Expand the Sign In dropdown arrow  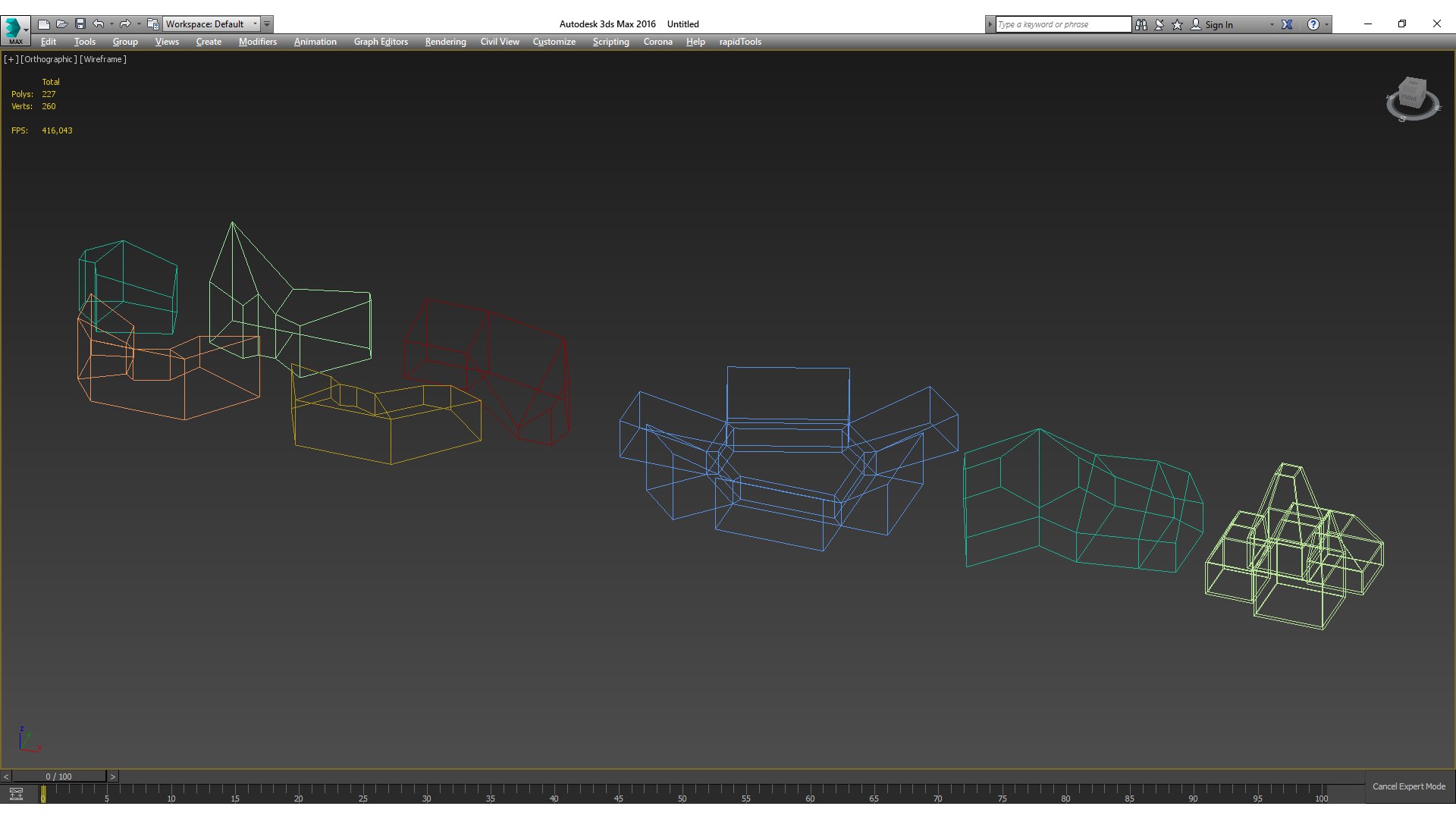tap(1272, 24)
